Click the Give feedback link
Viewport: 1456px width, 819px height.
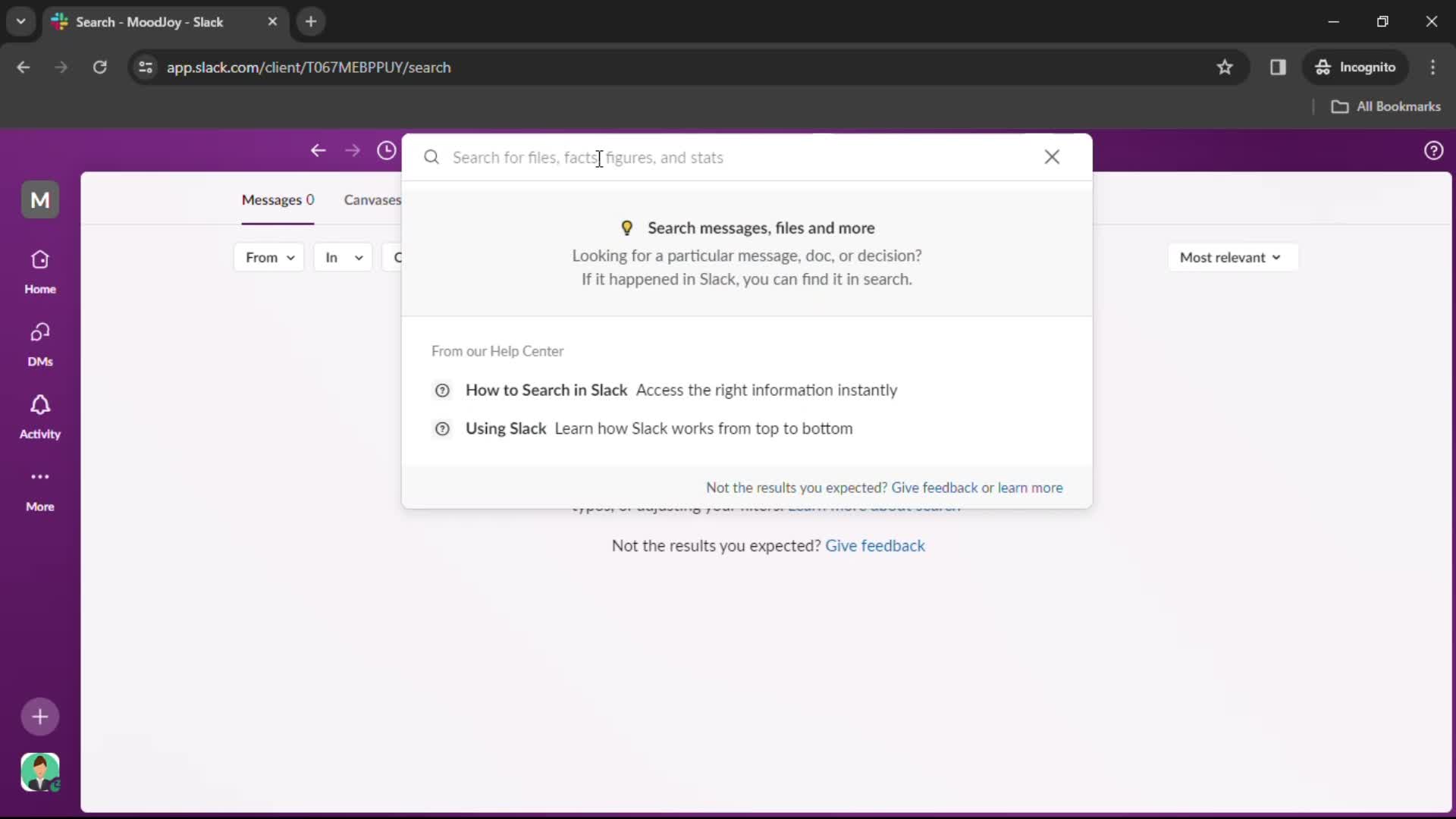[x=934, y=487]
